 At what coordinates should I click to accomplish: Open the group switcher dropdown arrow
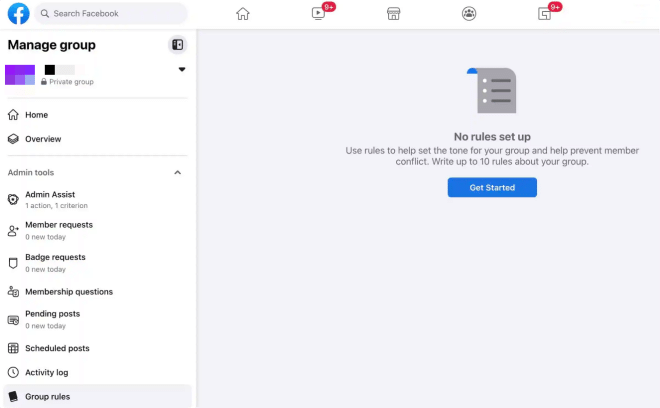182,69
